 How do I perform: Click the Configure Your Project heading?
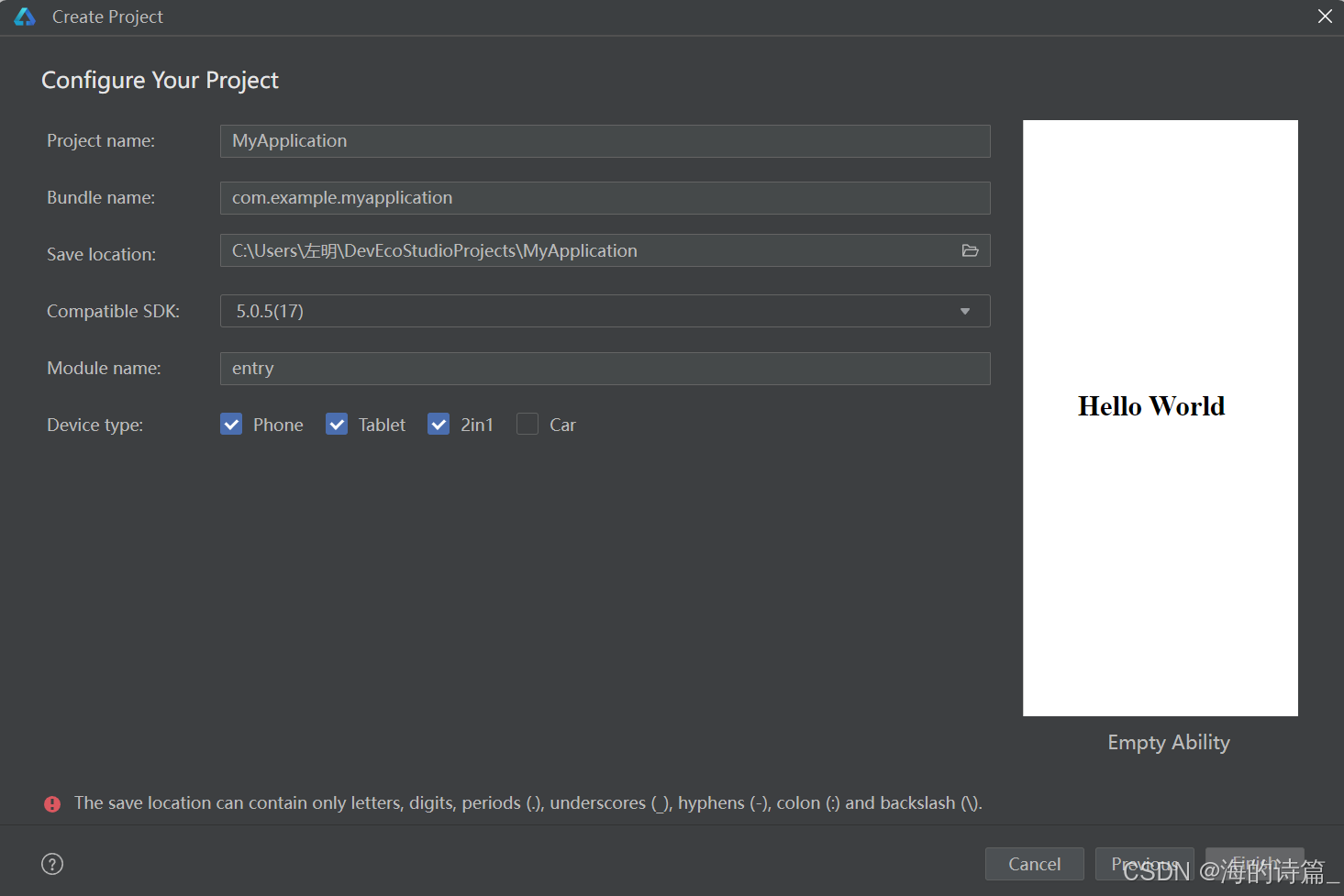point(160,81)
